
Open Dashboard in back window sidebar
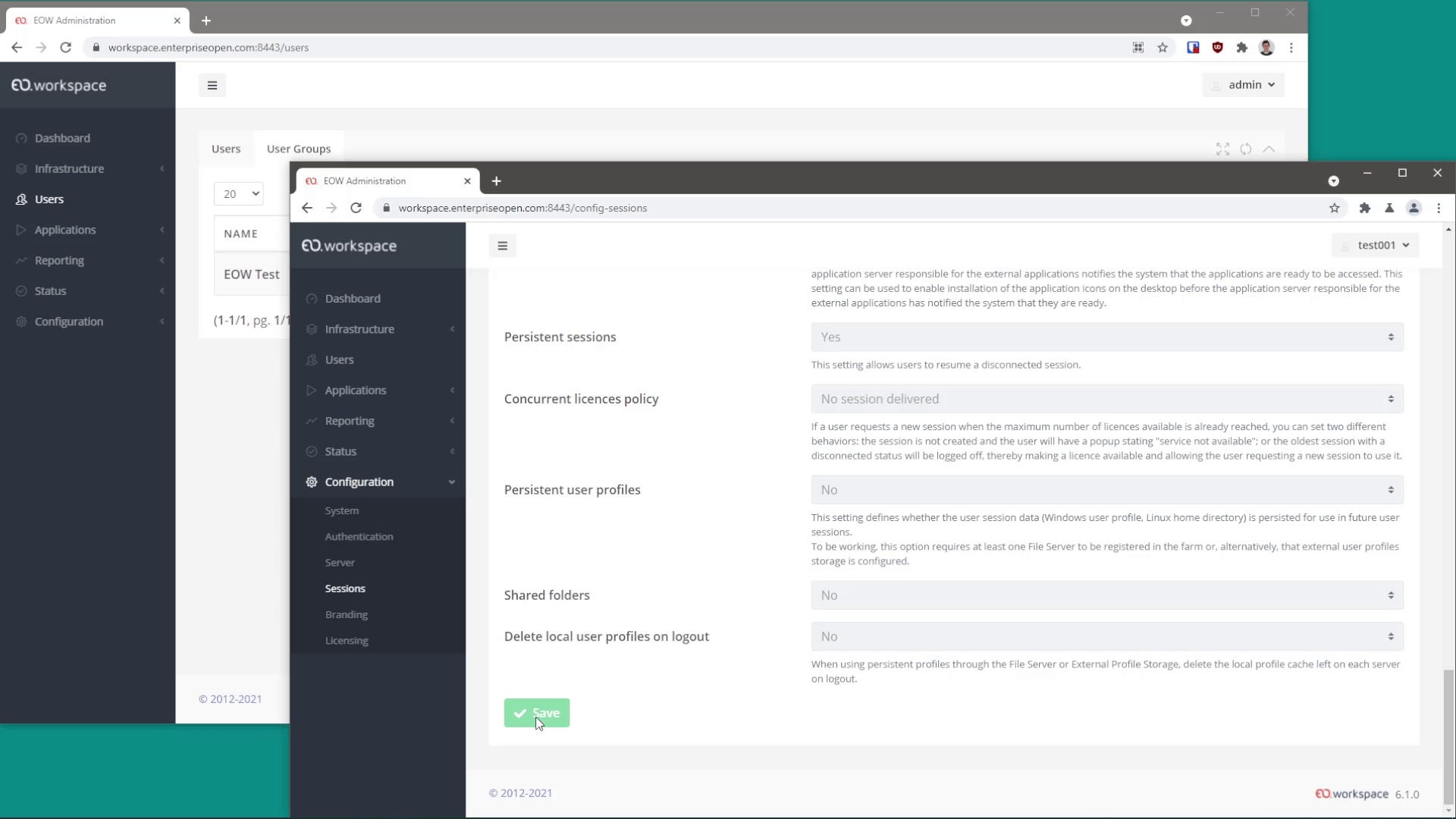point(62,138)
